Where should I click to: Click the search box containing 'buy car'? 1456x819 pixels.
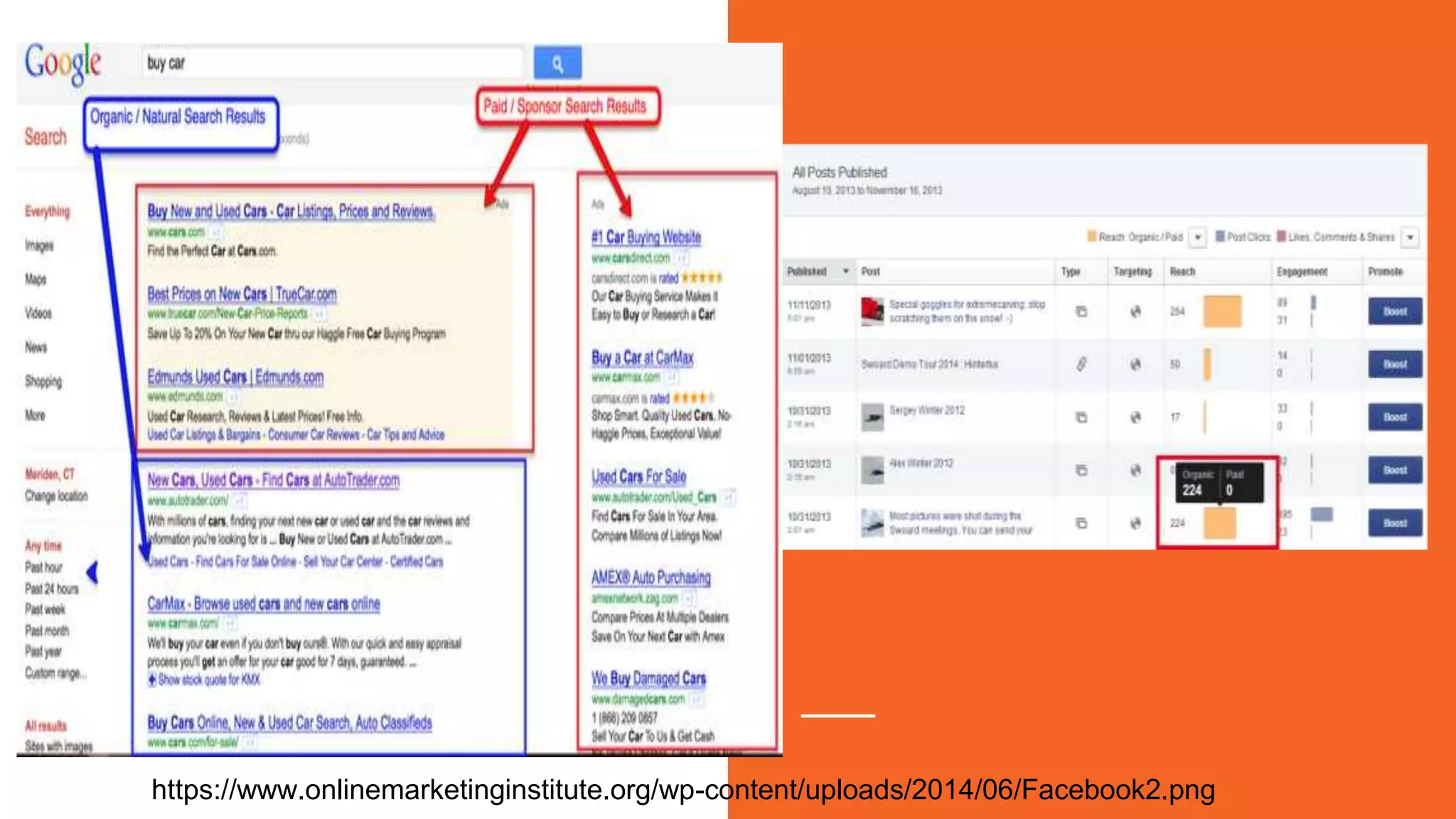tap(333, 63)
